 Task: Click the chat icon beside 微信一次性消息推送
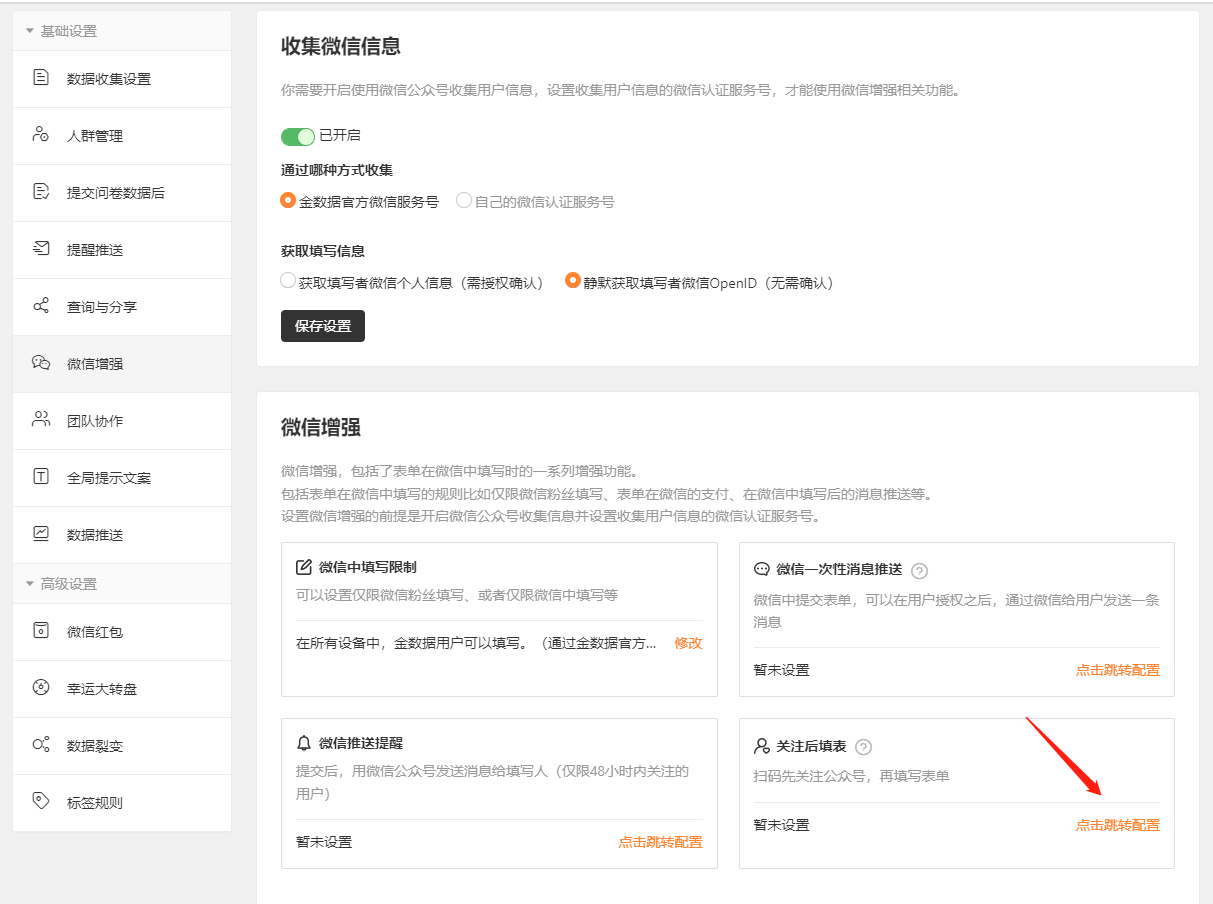click(x=761, y=569)
